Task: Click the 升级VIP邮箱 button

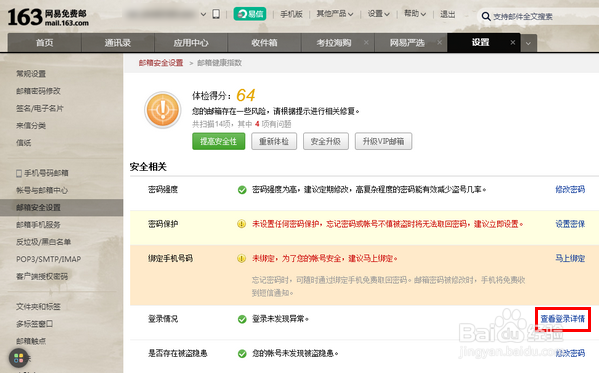Action: (383, 141)
